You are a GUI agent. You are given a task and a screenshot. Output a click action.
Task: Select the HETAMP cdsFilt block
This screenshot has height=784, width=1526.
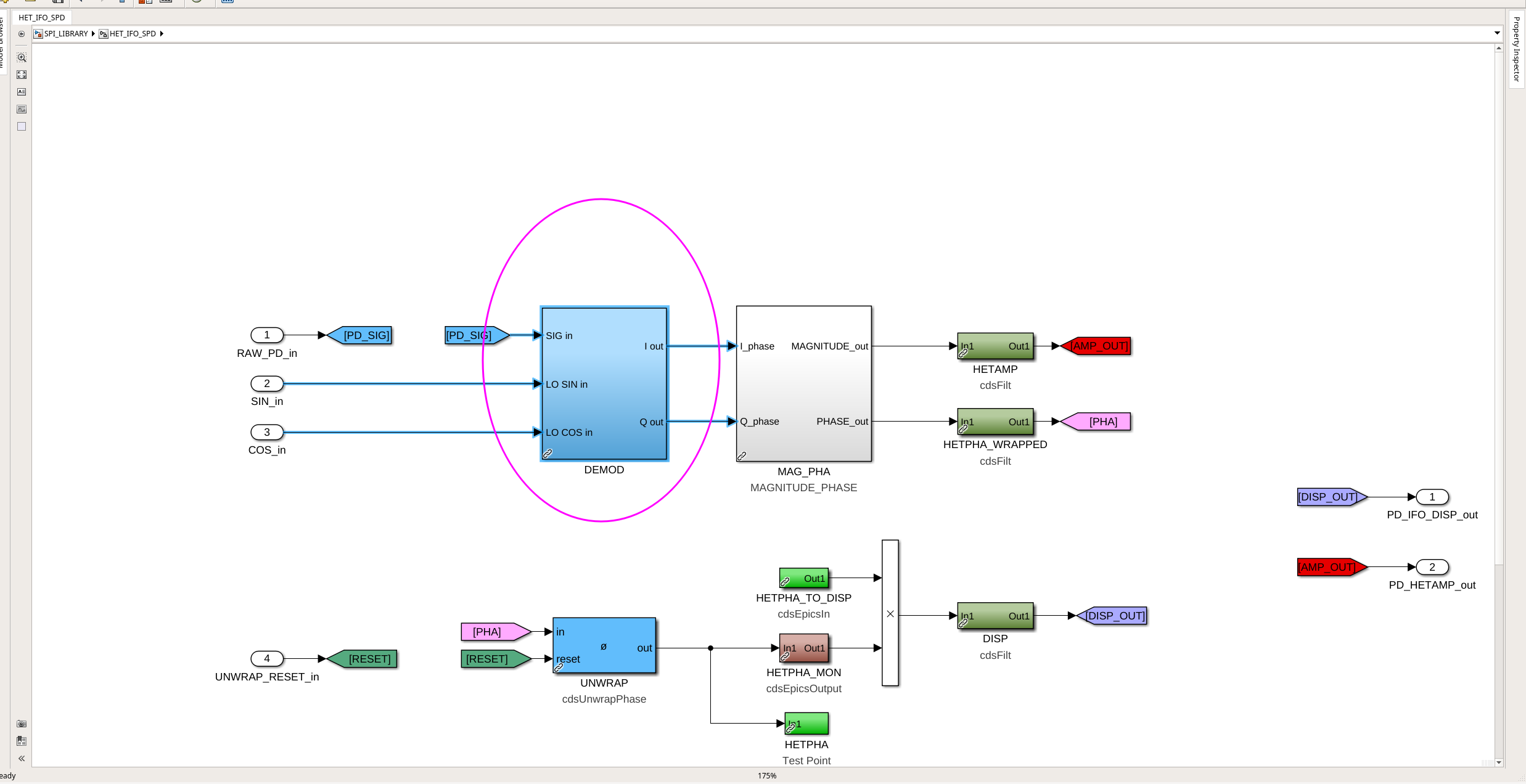995,346
